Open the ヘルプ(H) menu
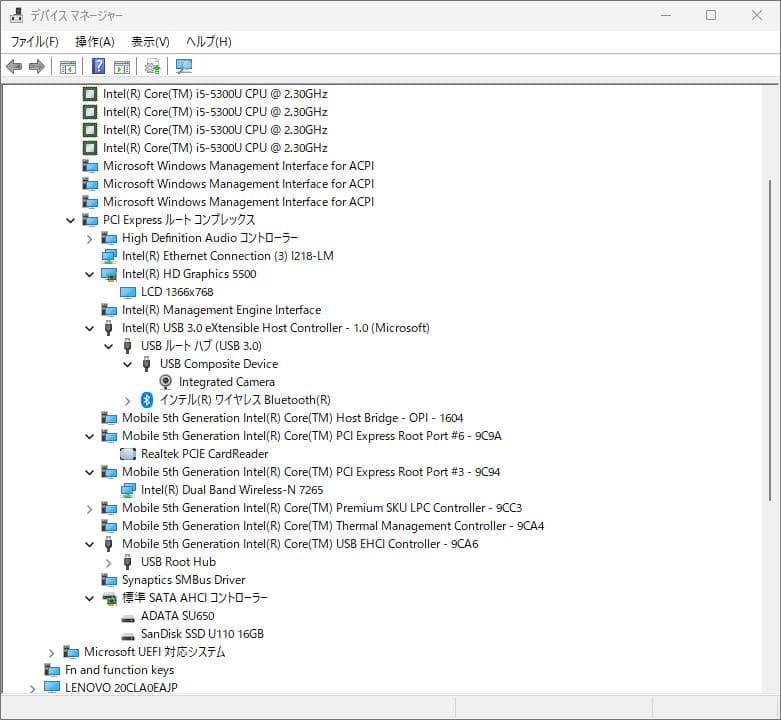This screenshot has height=720, width=781. click(x=209, y=41)
